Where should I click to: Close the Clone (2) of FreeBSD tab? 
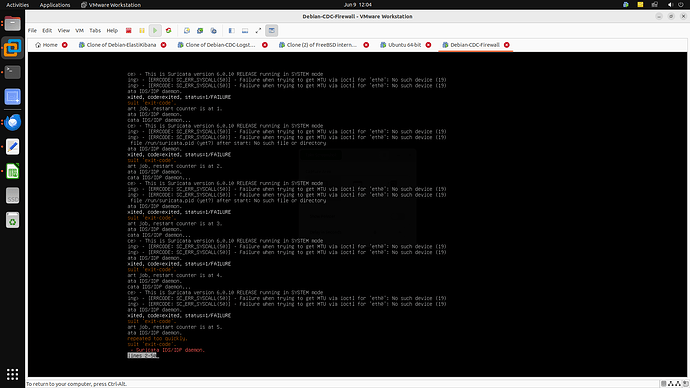click(366, 45)
